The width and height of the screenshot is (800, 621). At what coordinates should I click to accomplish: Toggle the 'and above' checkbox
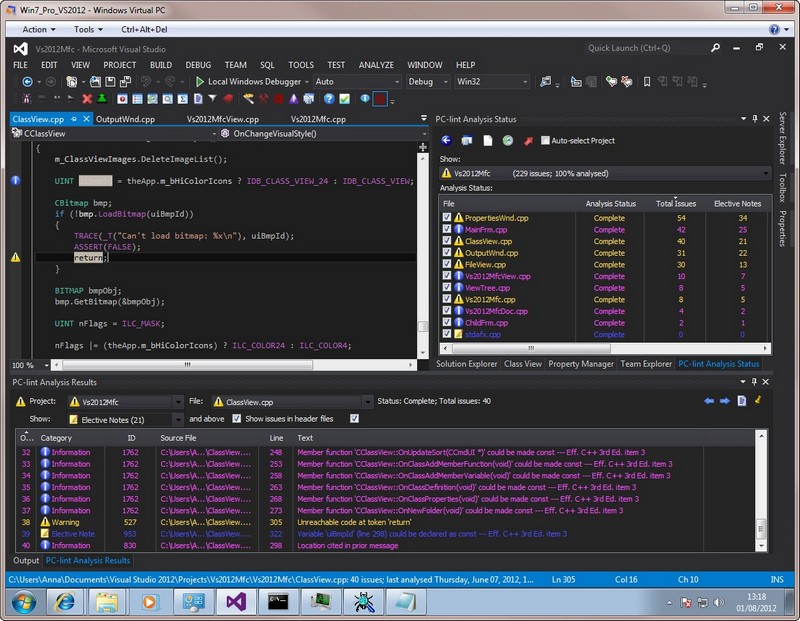point(237,419)
